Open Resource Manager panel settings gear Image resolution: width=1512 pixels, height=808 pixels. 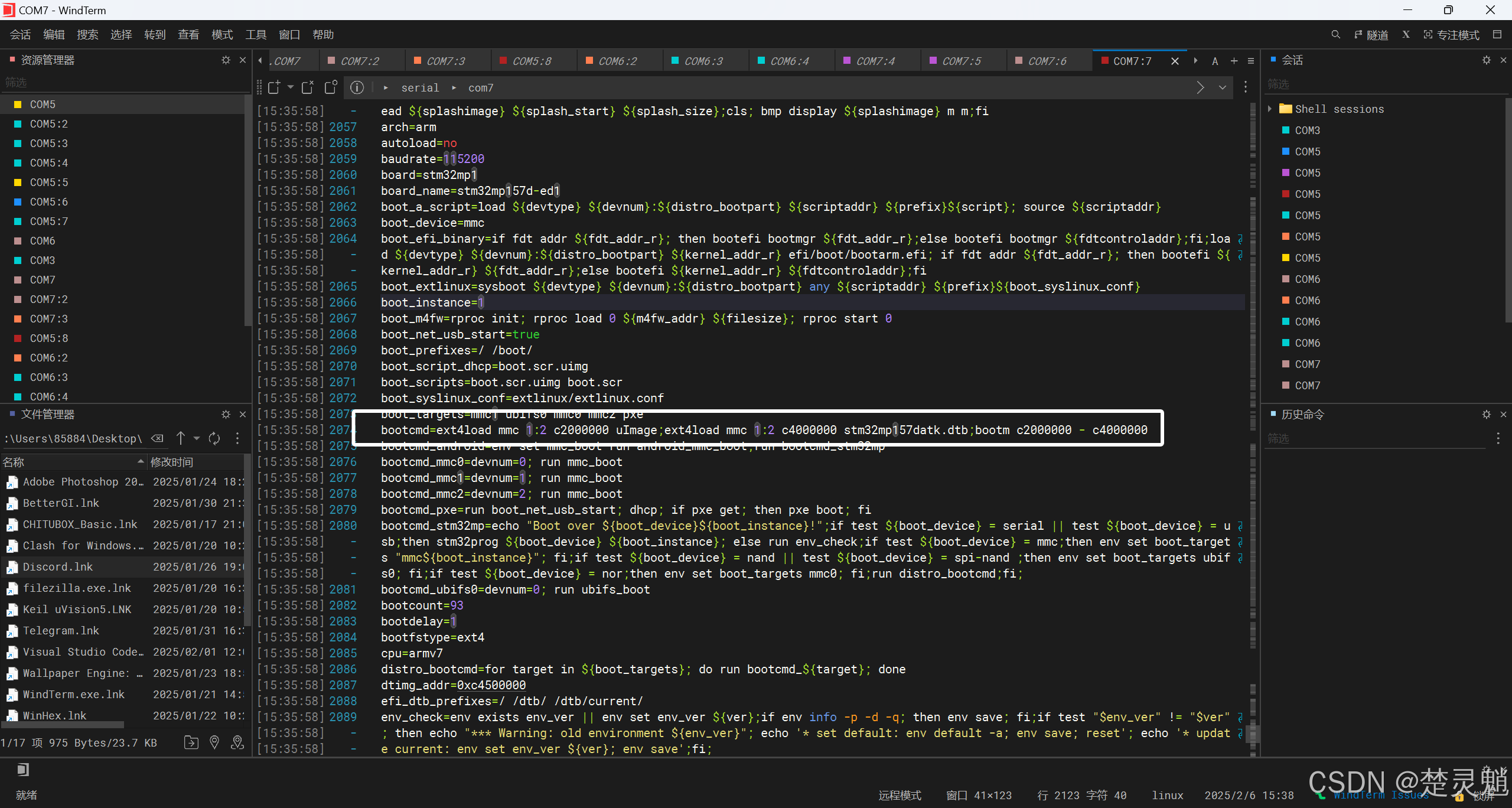226,60
